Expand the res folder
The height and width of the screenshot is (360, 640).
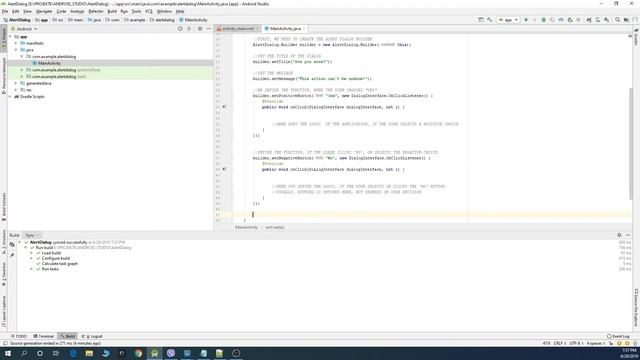coord(16,90)
